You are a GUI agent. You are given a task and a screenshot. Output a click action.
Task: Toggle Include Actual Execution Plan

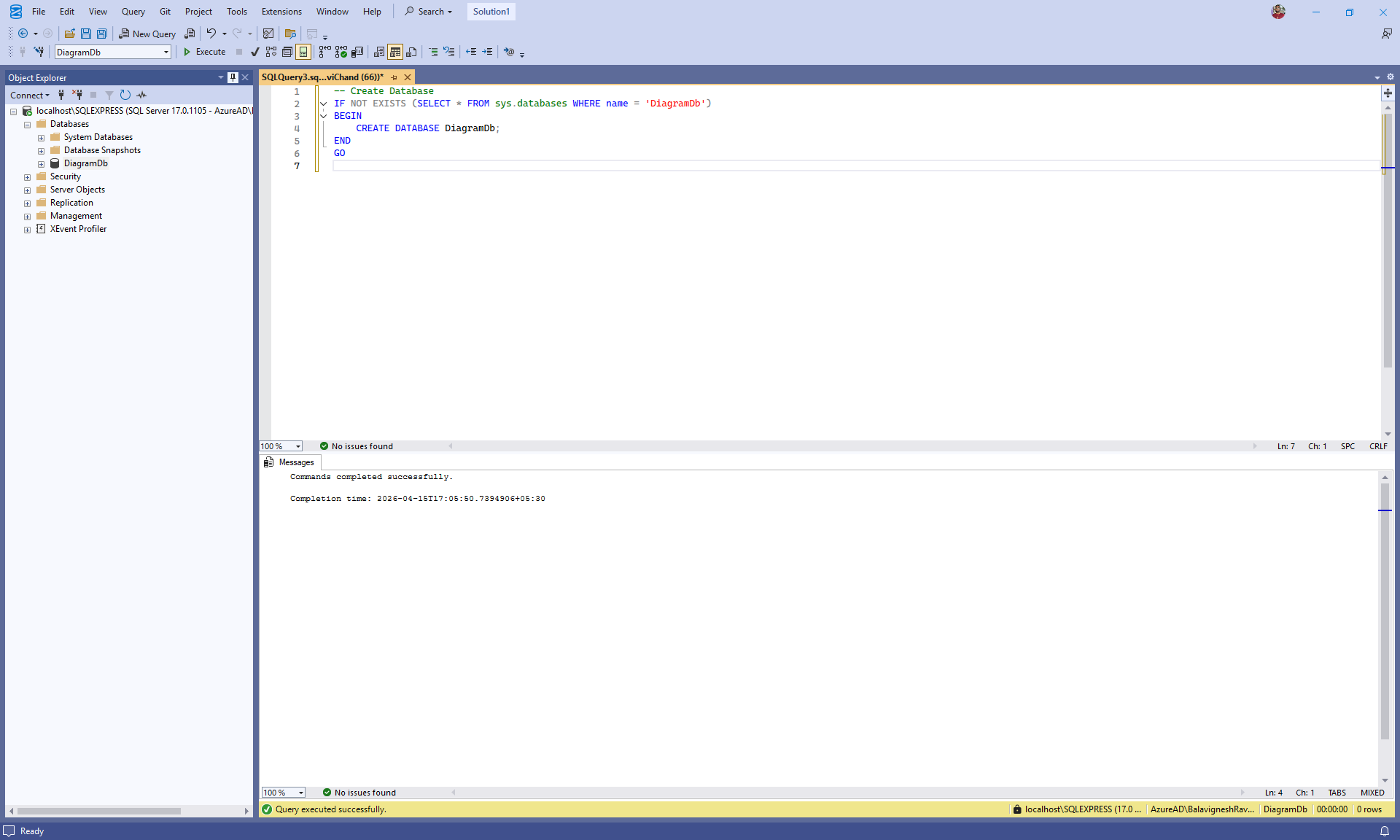tap(325, 52)
